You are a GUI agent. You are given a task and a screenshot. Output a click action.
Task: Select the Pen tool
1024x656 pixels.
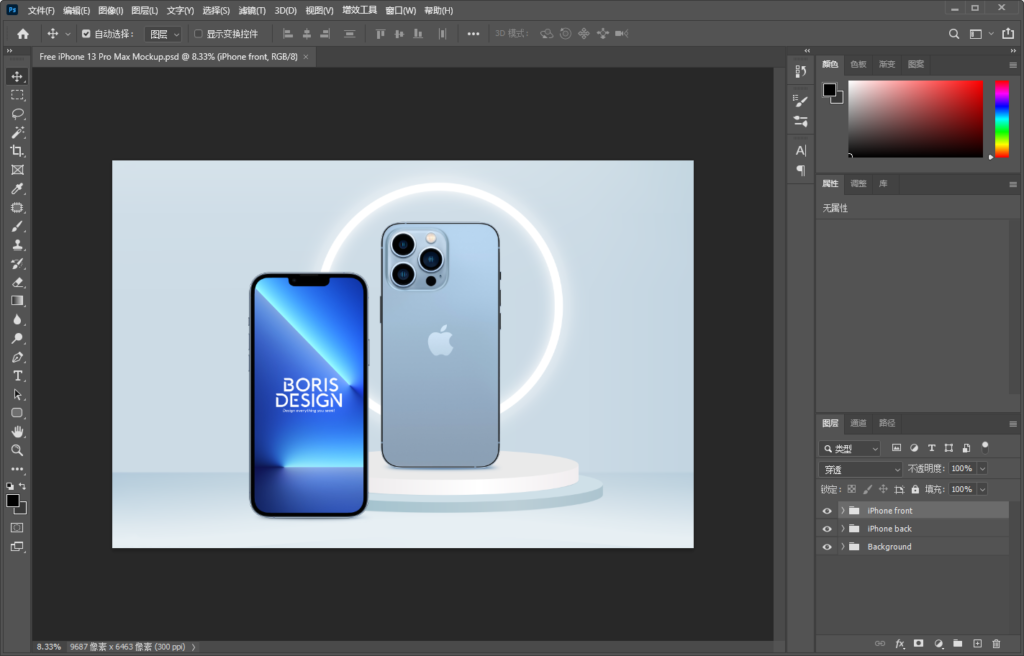click(17, 357)
